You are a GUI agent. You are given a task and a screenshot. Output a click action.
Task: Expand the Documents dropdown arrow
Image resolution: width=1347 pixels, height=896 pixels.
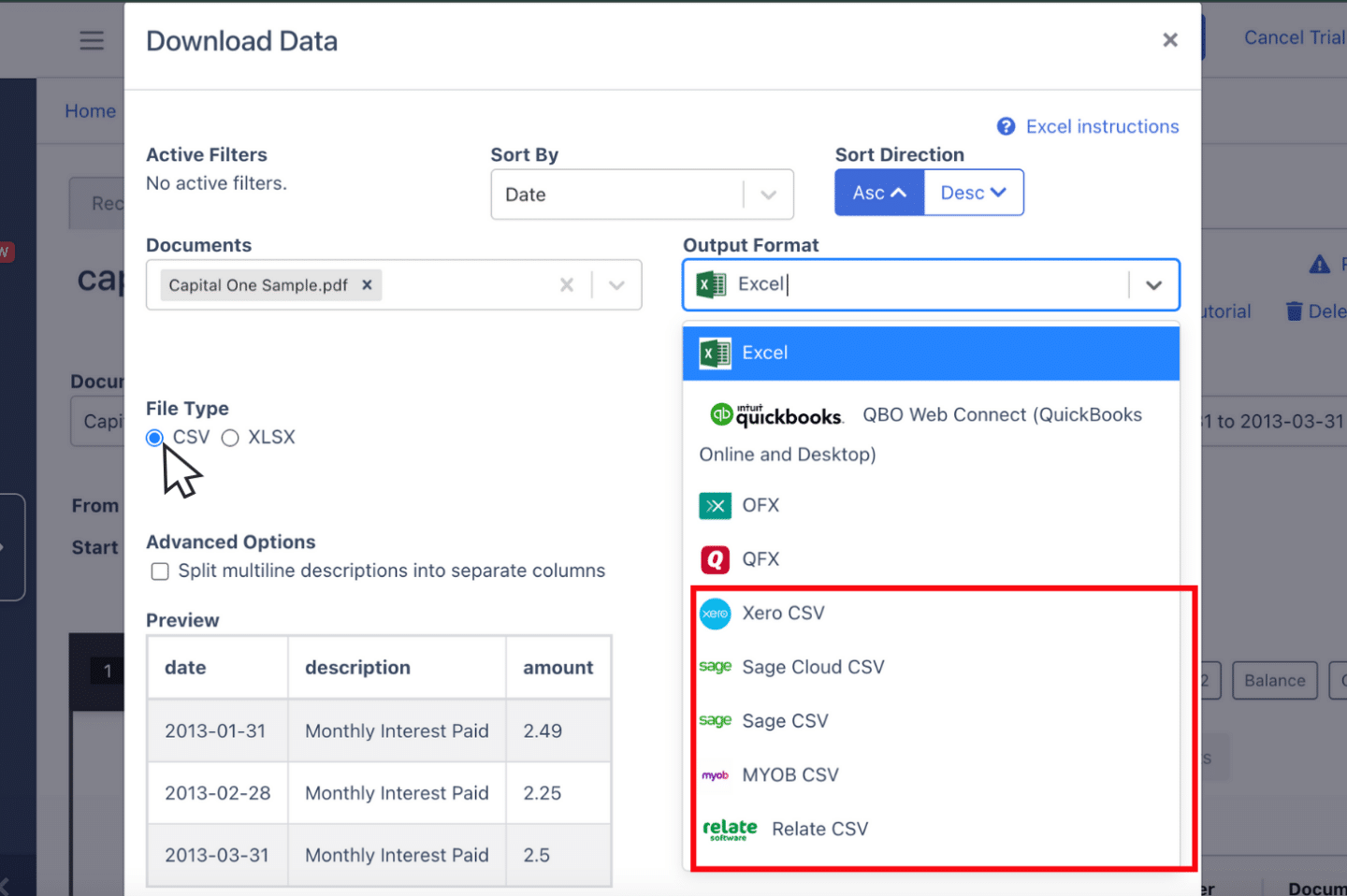(x=616, y=285)
